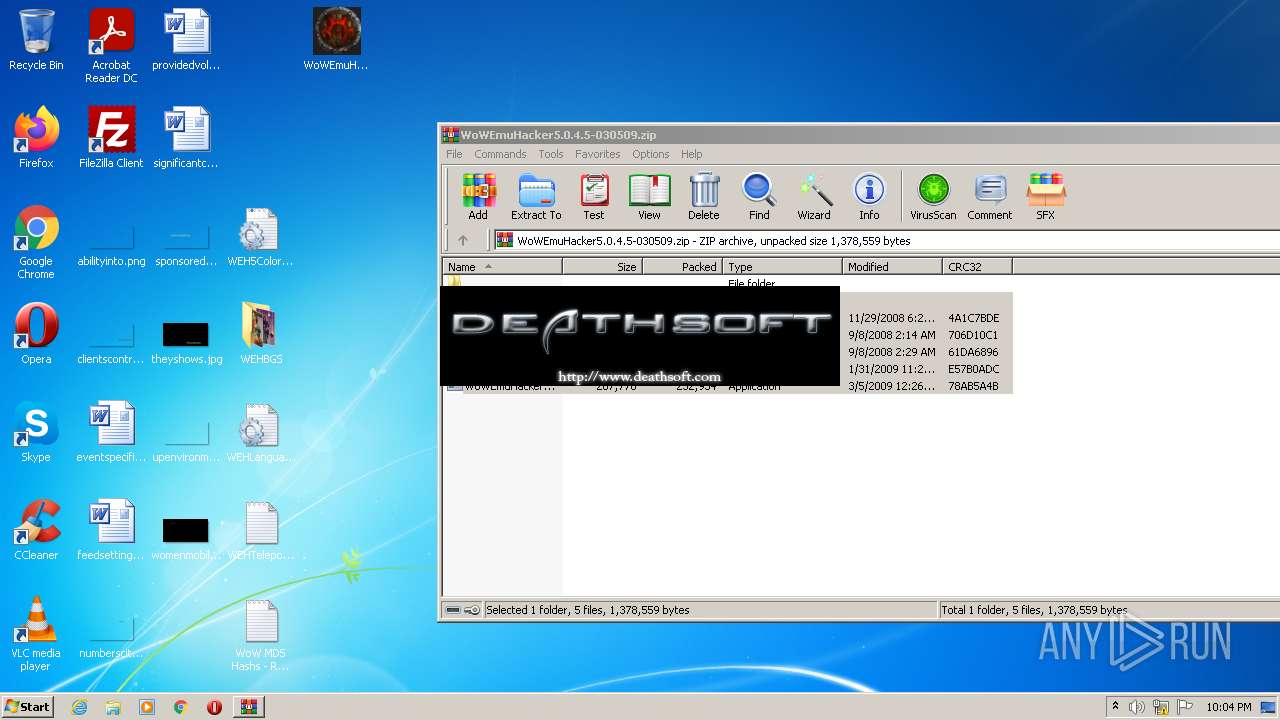Open Internet Explorer from taskbar
This screenshot has width=1280, height=720.
79,707
